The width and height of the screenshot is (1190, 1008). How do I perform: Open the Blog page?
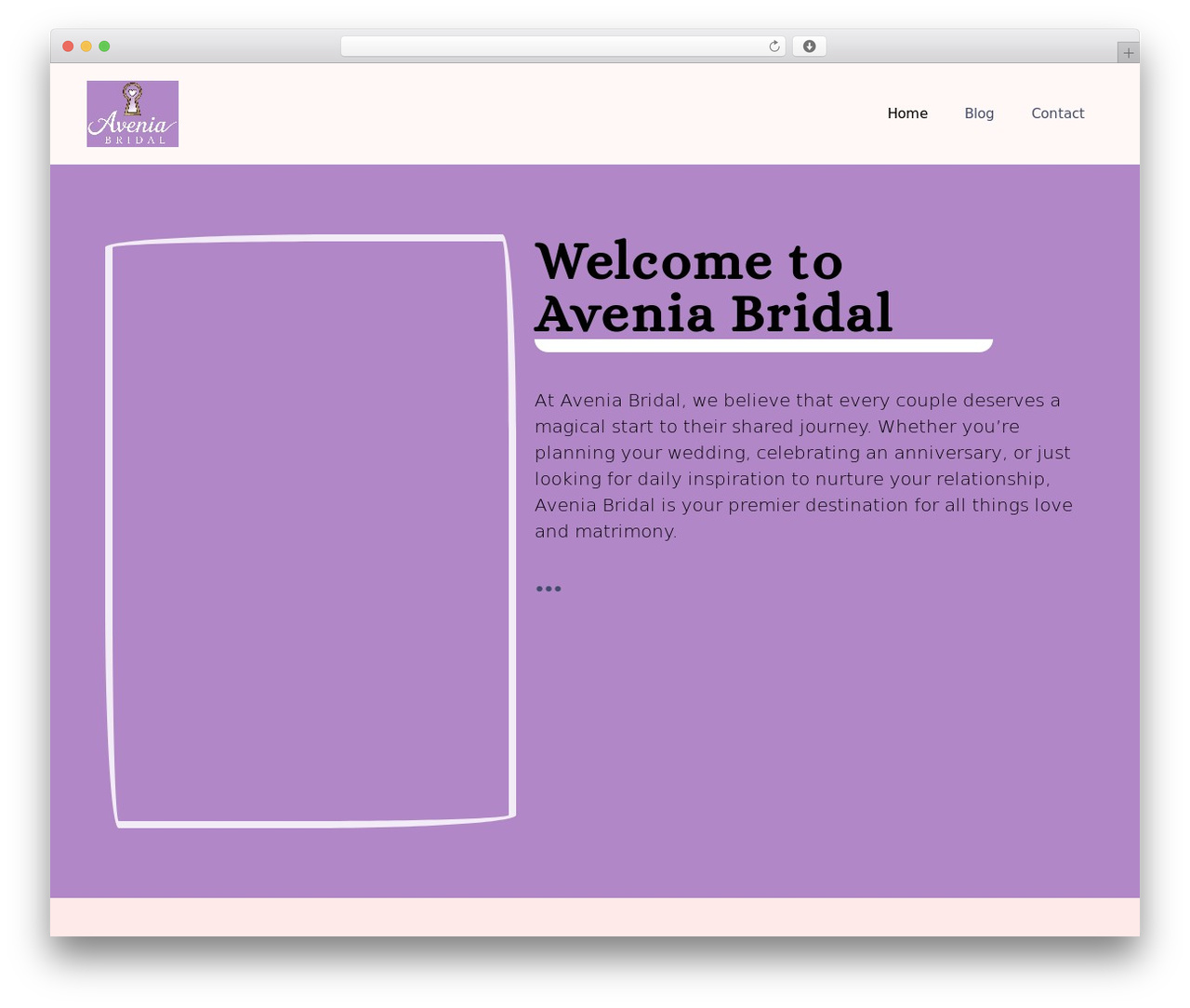[x=979, y=113]
